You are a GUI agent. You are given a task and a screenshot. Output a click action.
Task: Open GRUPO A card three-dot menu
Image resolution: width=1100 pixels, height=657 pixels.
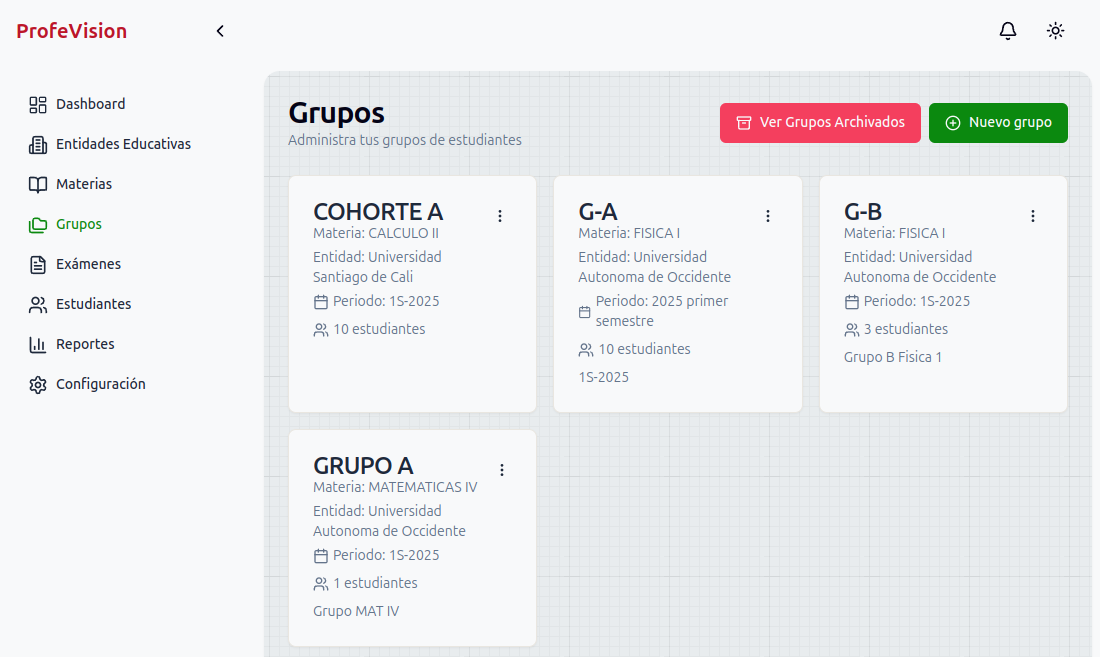pyautogui.click(x=502, y=470)
